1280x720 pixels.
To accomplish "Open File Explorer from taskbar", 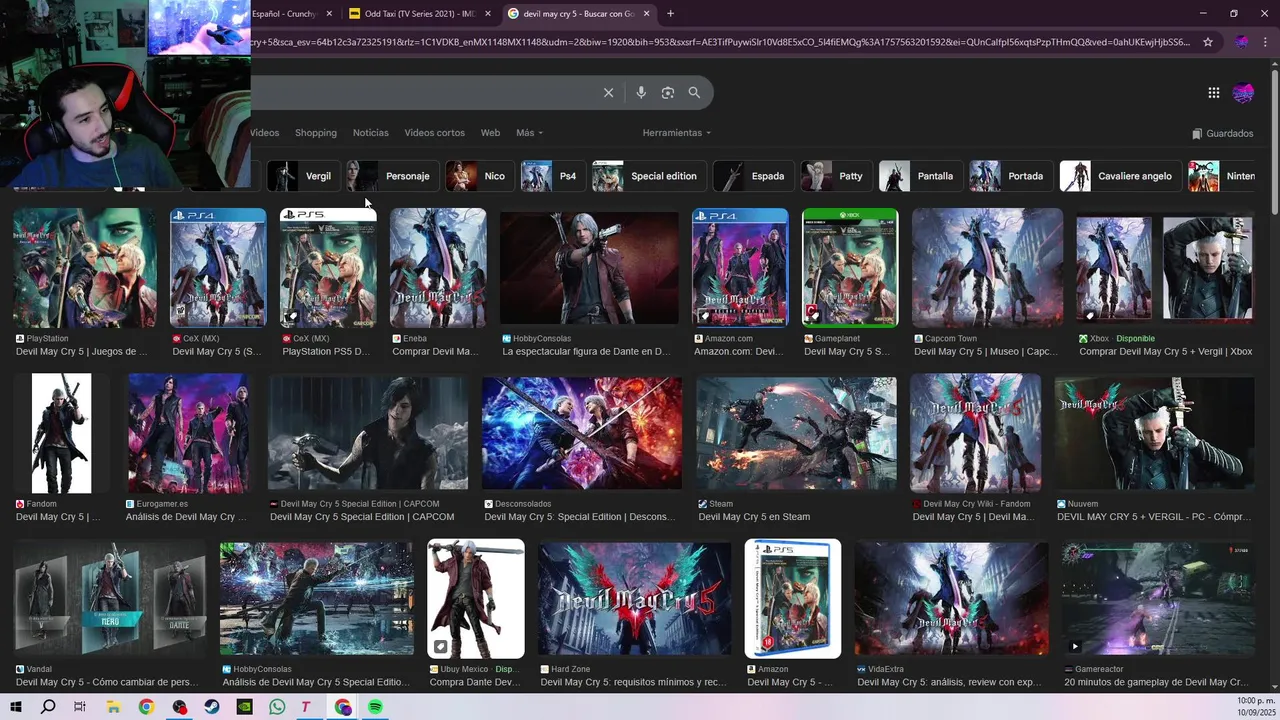I will point(114,707).
